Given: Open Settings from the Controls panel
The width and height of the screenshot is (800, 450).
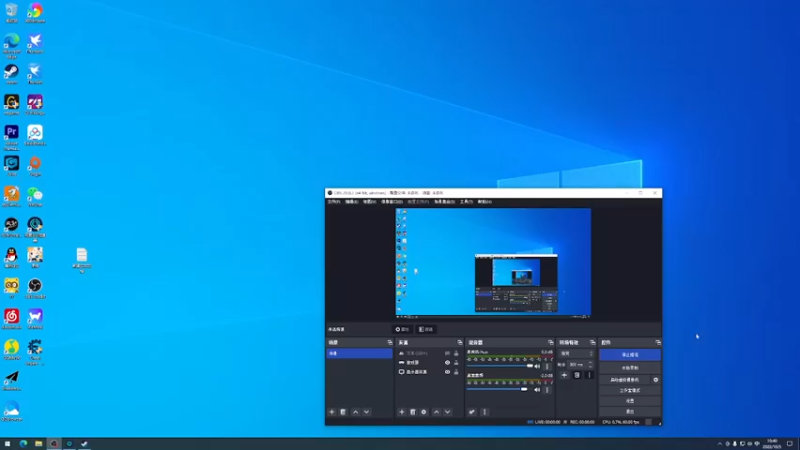Looking at the screenshot, I should (x=630, y=401).
